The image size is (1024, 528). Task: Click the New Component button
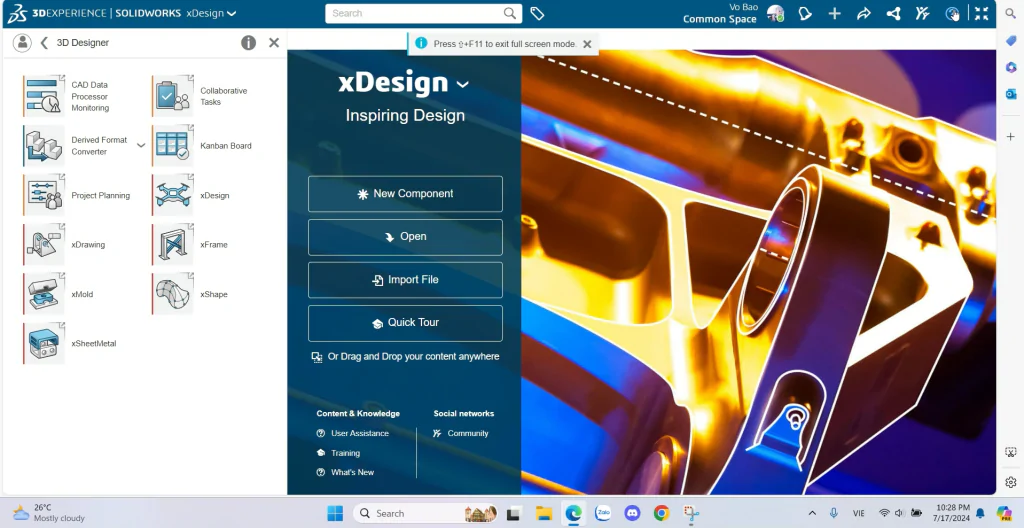tap(406, 193)
